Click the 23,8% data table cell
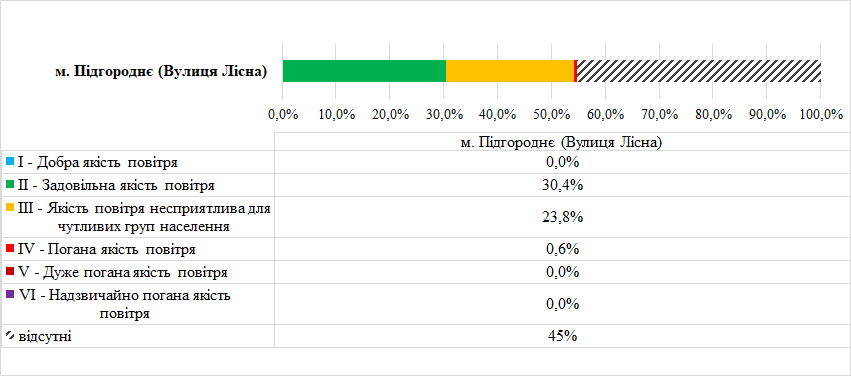This screenshot has width=851, height=376. 562,217
